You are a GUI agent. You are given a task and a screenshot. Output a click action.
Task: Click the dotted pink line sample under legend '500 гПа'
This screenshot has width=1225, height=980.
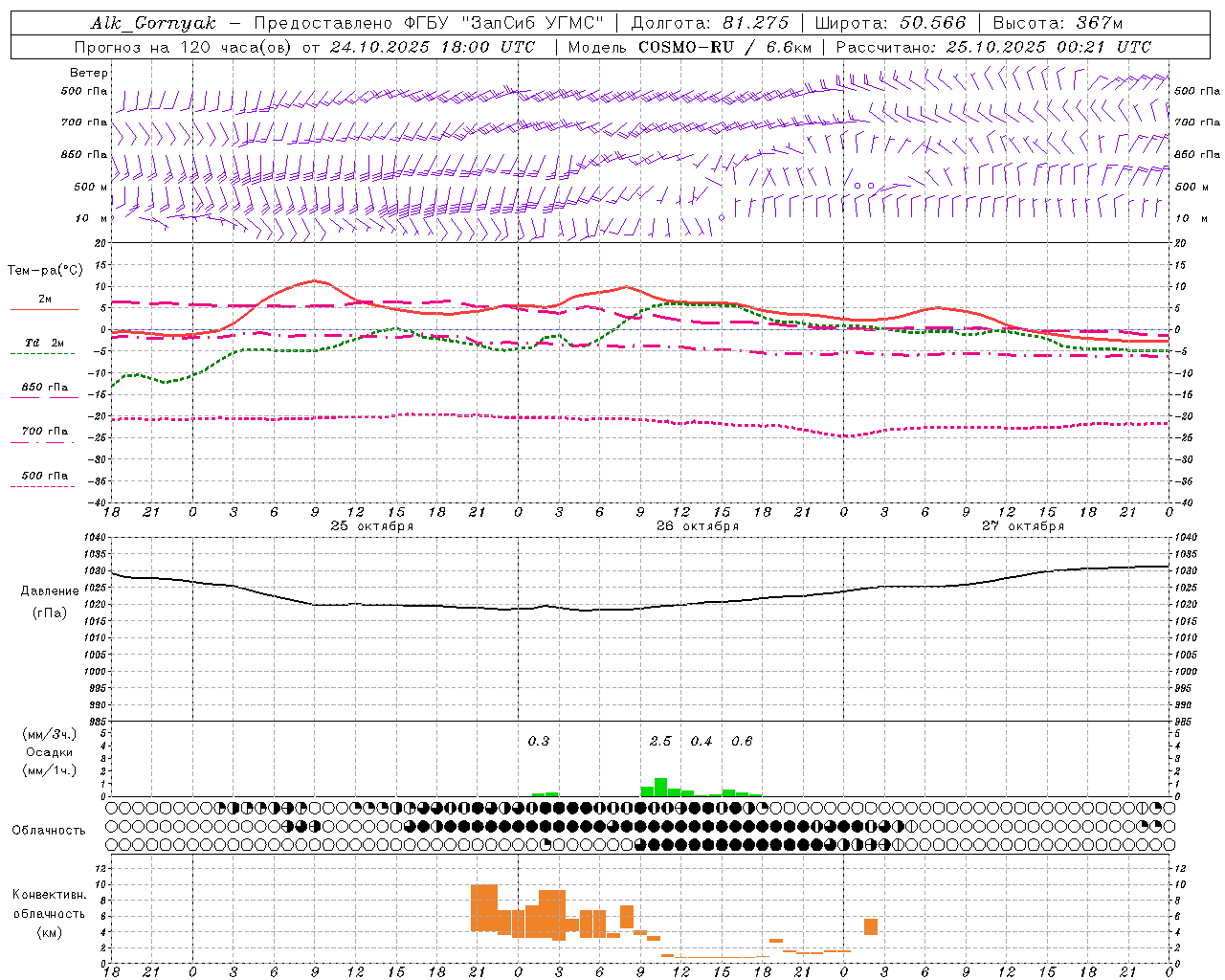42,486
